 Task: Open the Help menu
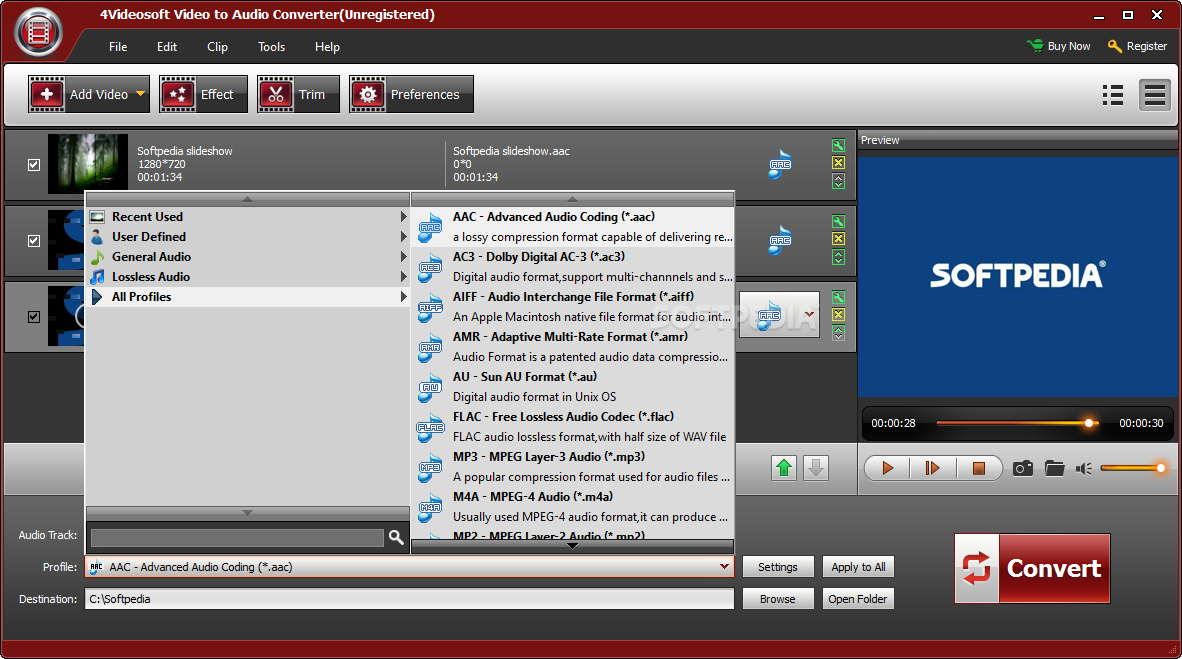click(327, 47)
